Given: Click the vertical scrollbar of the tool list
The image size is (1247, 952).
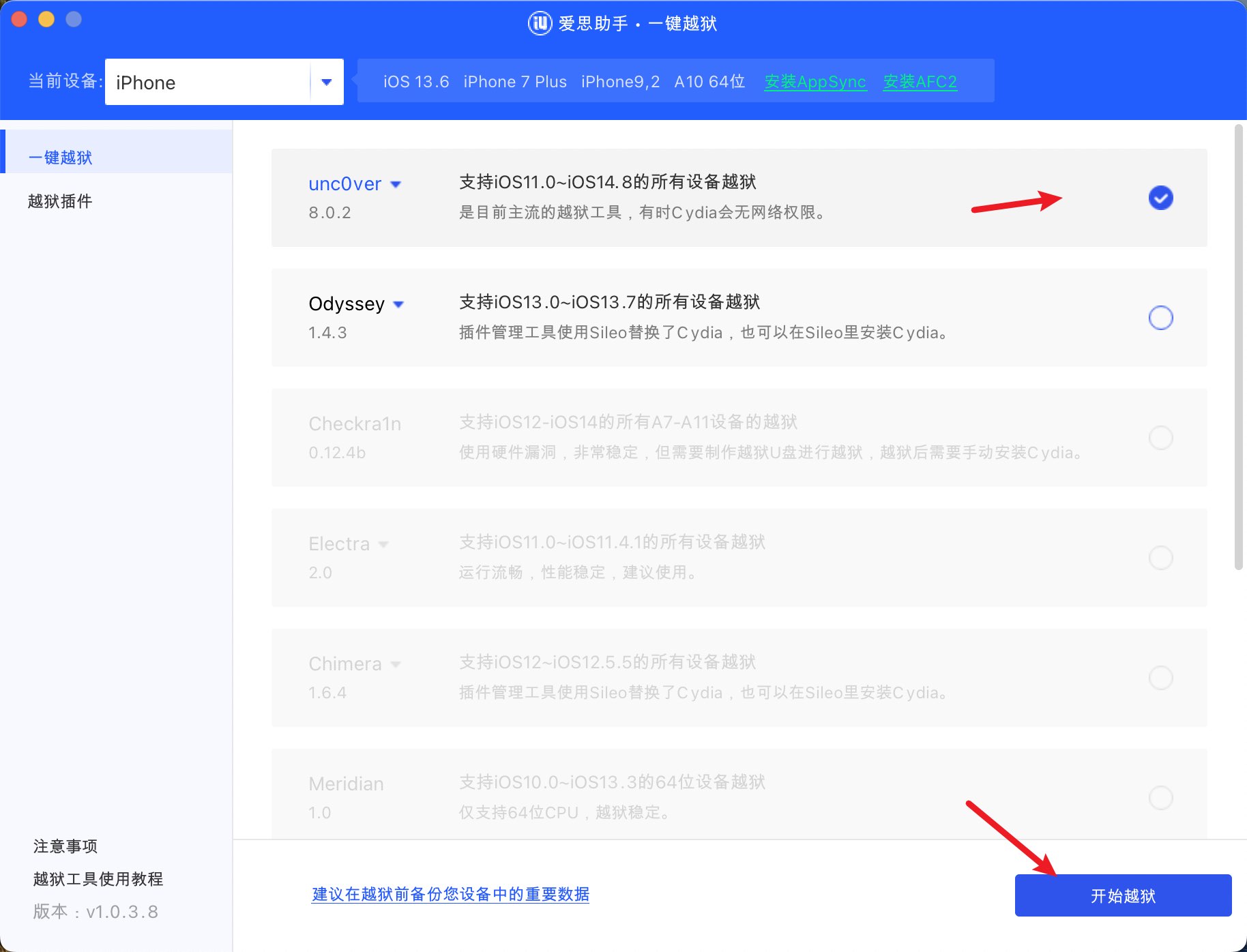Looking at the screenshot, I should tap(1239, 346).
